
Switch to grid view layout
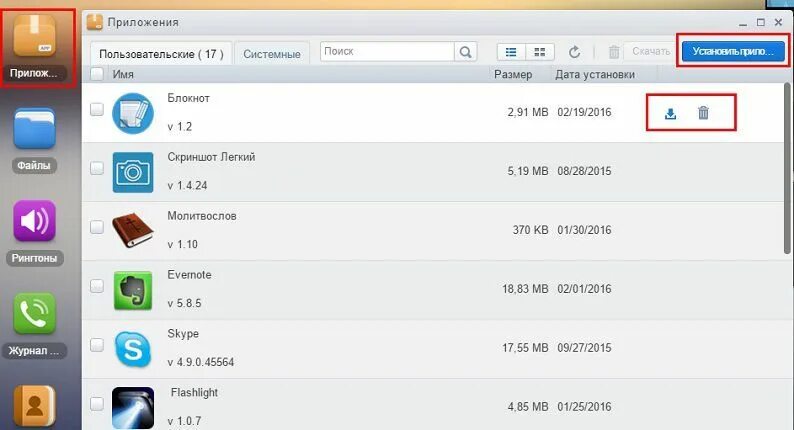point(540,52)
